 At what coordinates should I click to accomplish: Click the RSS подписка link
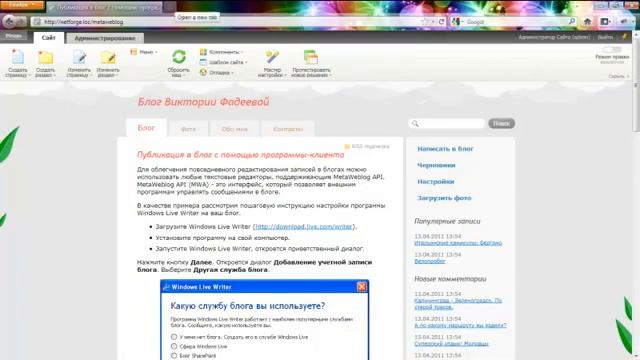click(x=370, y=147)
